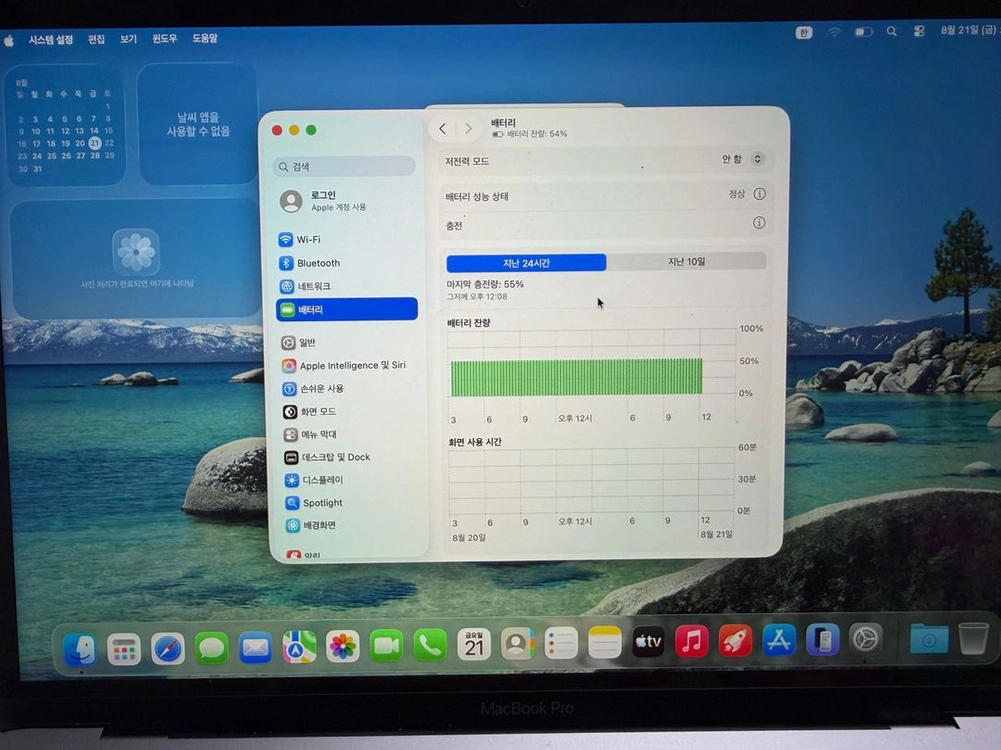1001x750 pixels.
Task: Open Calendar app in the Dock
Action: point(474,644)
